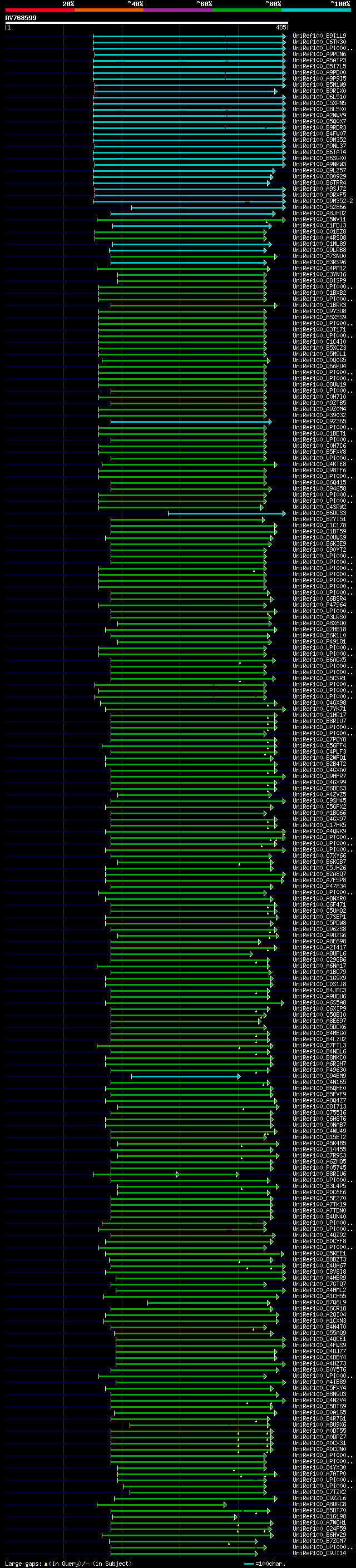Click the UniRef100_Q4QCE1 hit name
356x1568 pixels.
click(x=319, y=1339)
